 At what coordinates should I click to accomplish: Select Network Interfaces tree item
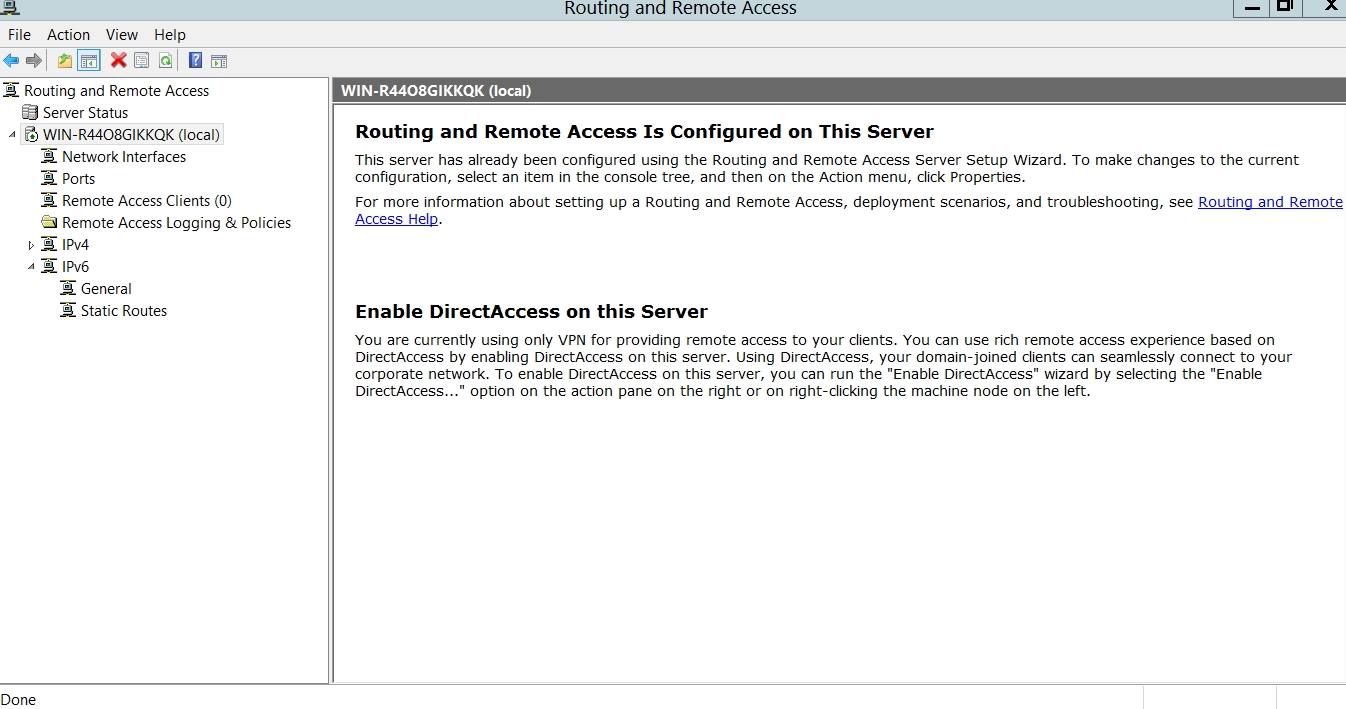pyautogui.click(x=123, y=157)
